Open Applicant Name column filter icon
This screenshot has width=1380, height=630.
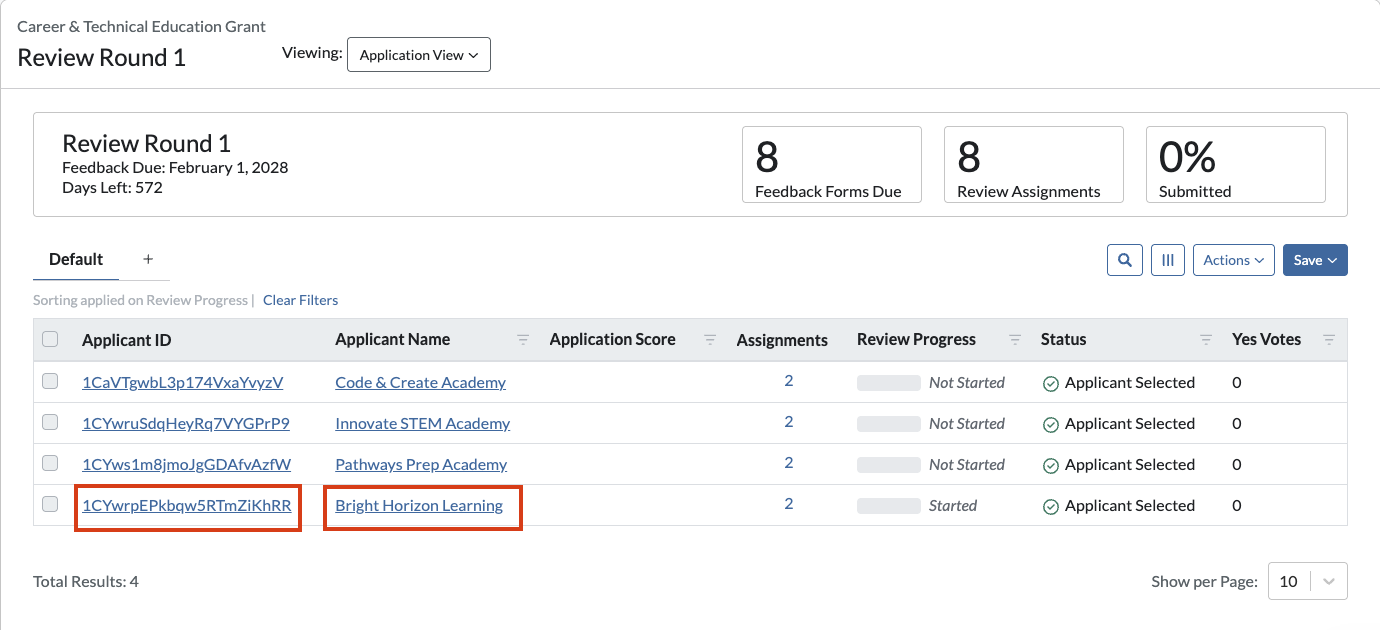click(523, 340)
